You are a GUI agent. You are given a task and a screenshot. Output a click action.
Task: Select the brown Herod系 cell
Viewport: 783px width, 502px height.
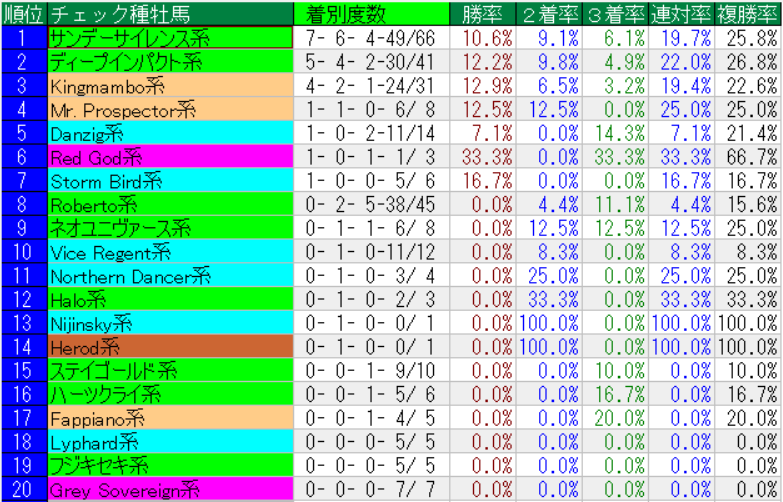[x=170, y=346]
